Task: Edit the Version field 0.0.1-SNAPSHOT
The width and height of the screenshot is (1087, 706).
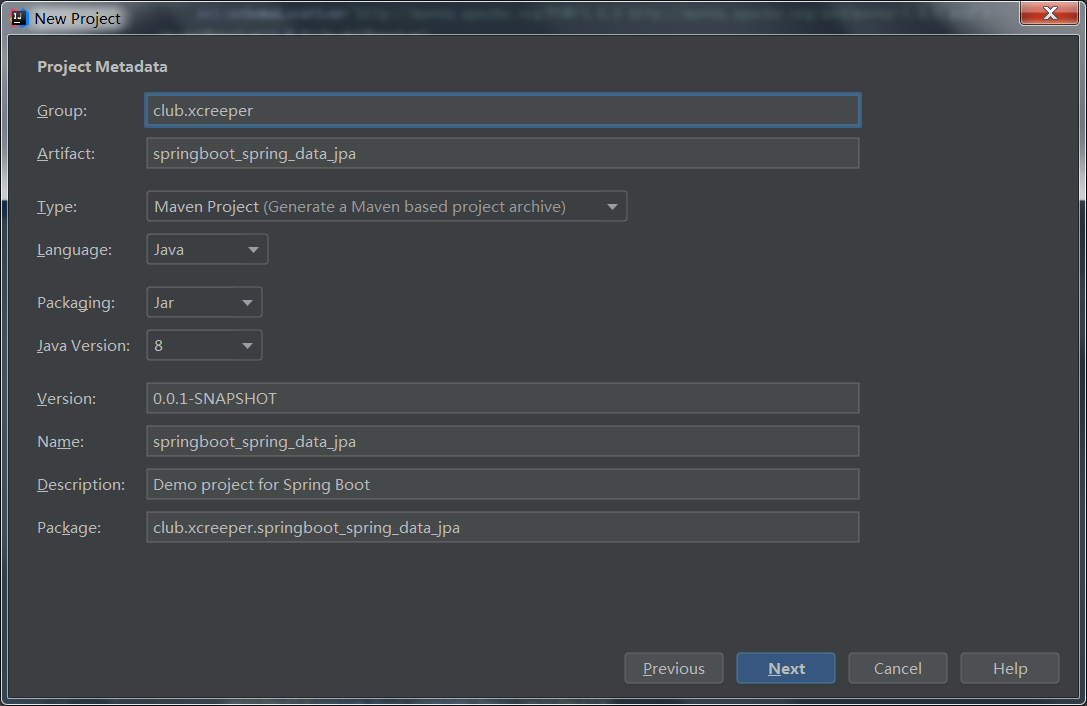Action: tap(503, 398)
